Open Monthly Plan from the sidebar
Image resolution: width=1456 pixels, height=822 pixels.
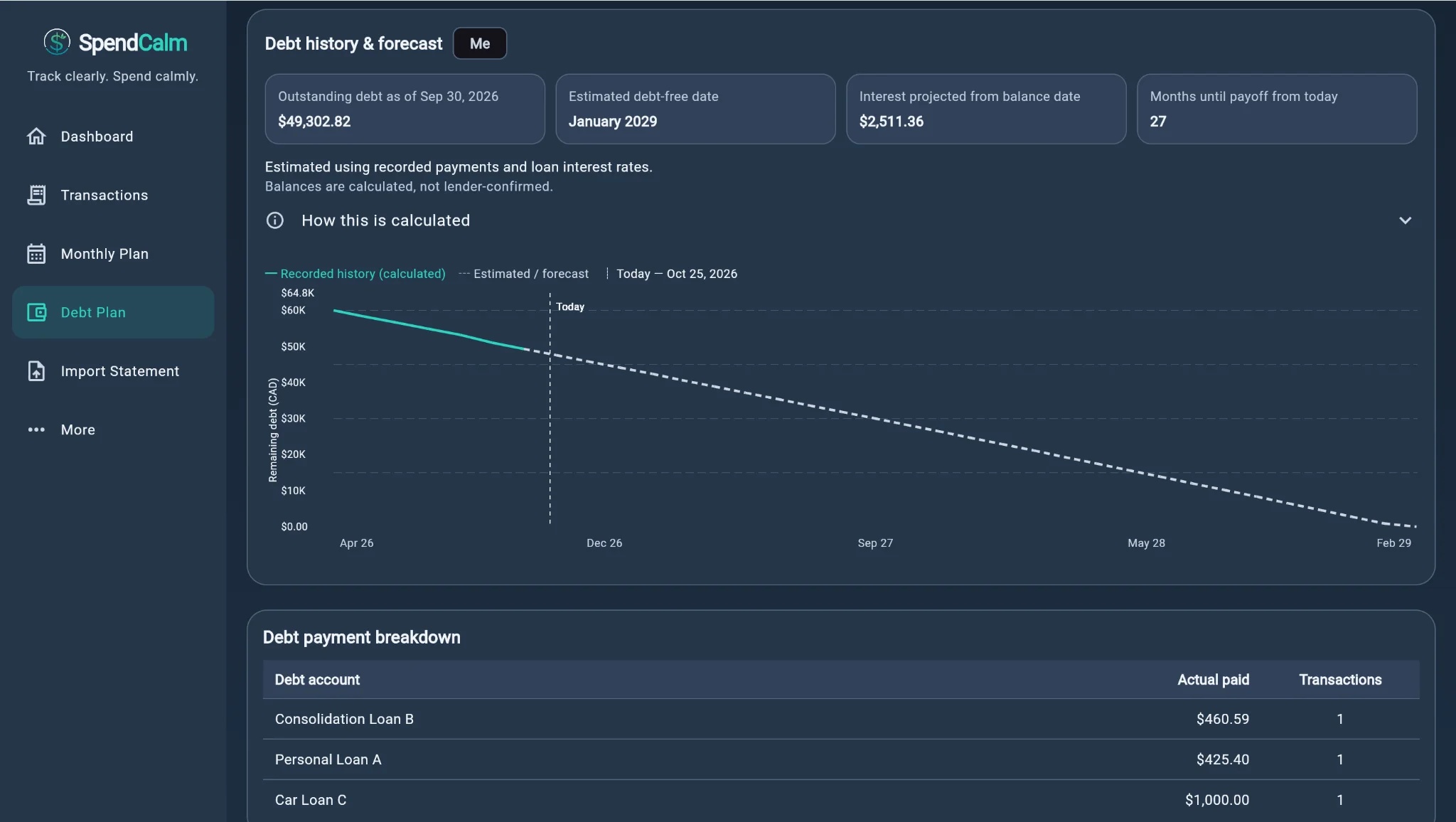click(x=113, y=254)
